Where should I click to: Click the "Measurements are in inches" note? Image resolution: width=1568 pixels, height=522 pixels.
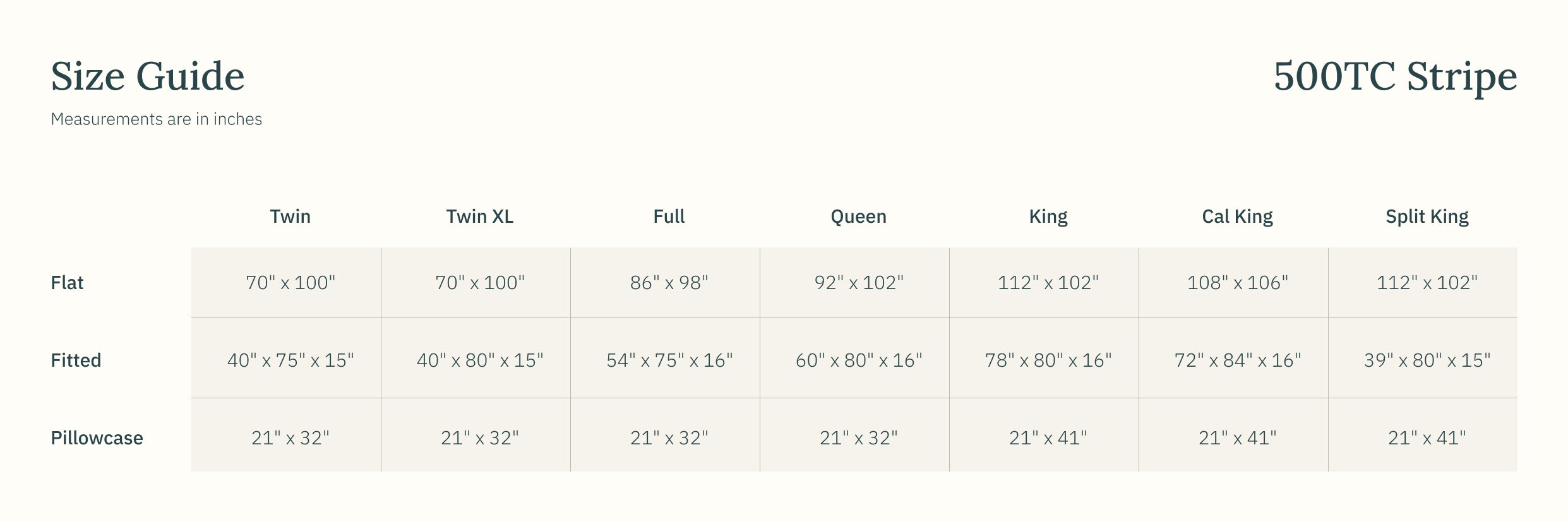click(156, 119)
